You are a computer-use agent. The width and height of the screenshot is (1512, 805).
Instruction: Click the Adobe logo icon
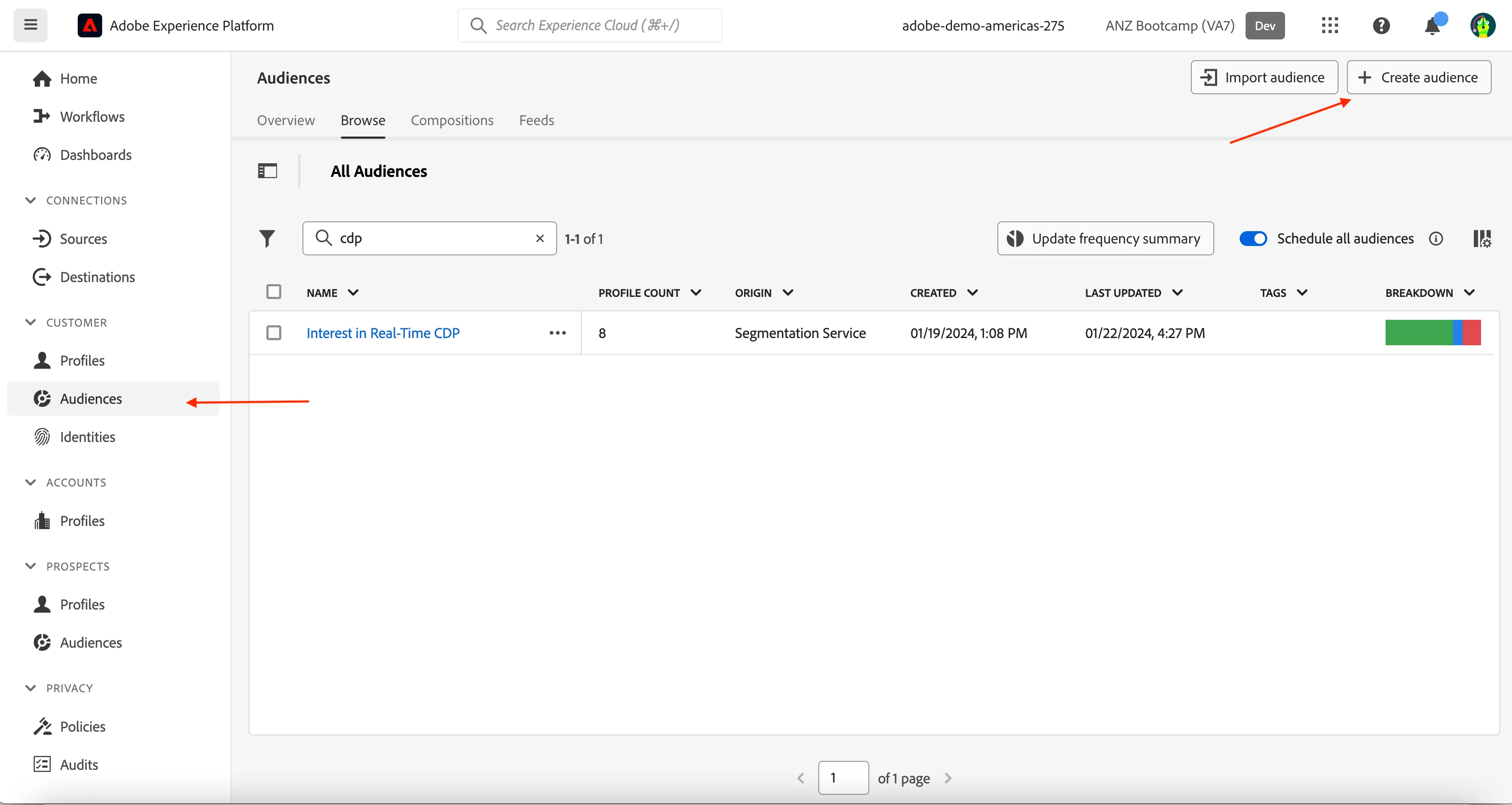coord(90,25)
